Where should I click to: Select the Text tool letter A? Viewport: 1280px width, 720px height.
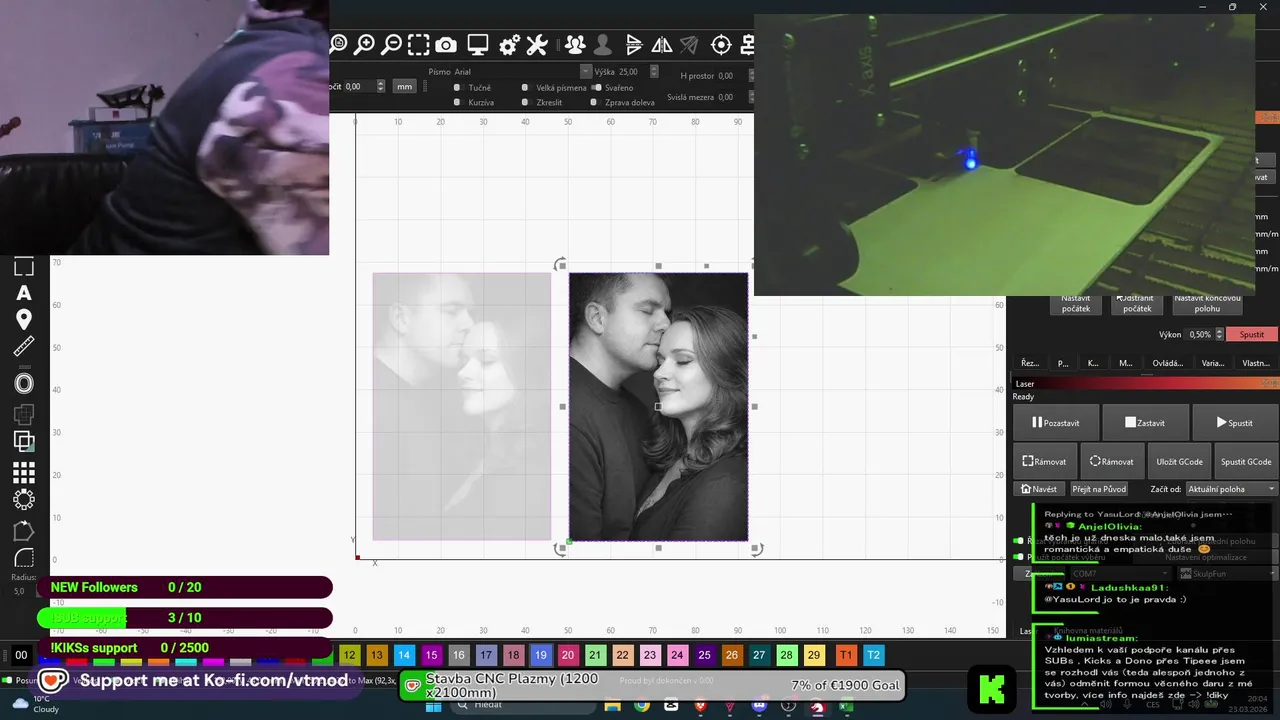coord(24,293)
